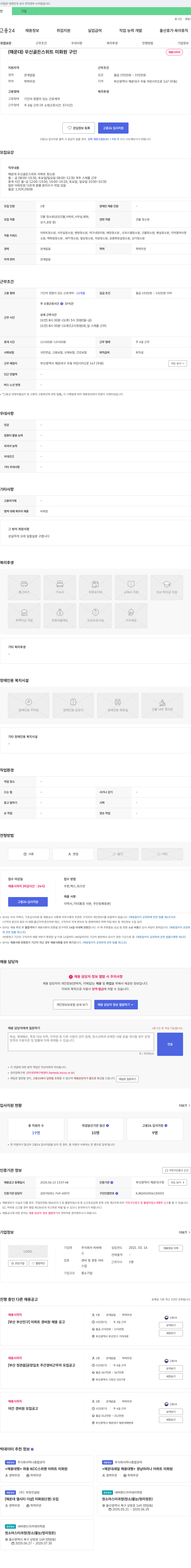Switch to the 기업정보 tab
This screenshot has width=191, height=1568.
[183, 43]
